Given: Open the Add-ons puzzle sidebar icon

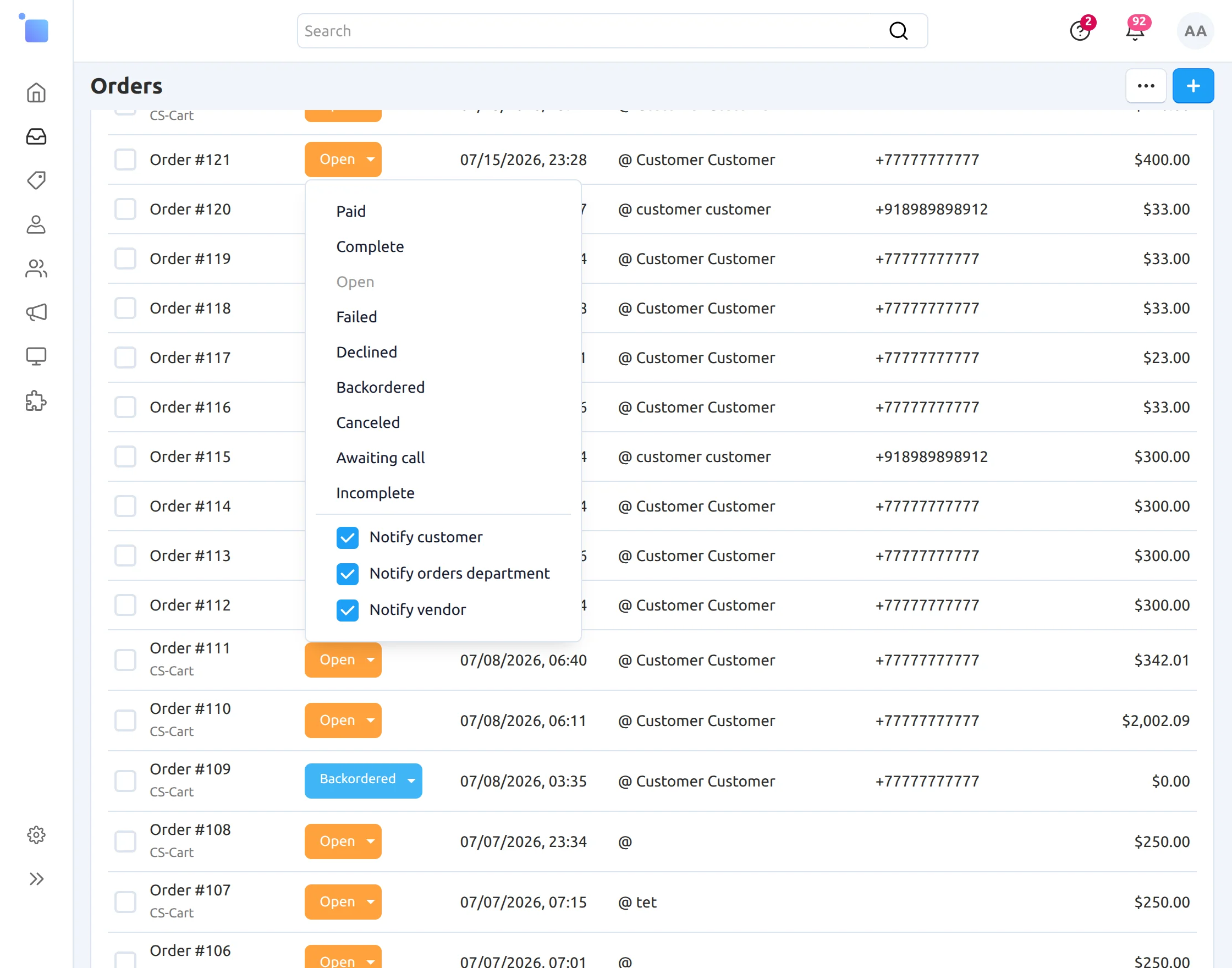Looking at the screenshot, I should [36, 401].
